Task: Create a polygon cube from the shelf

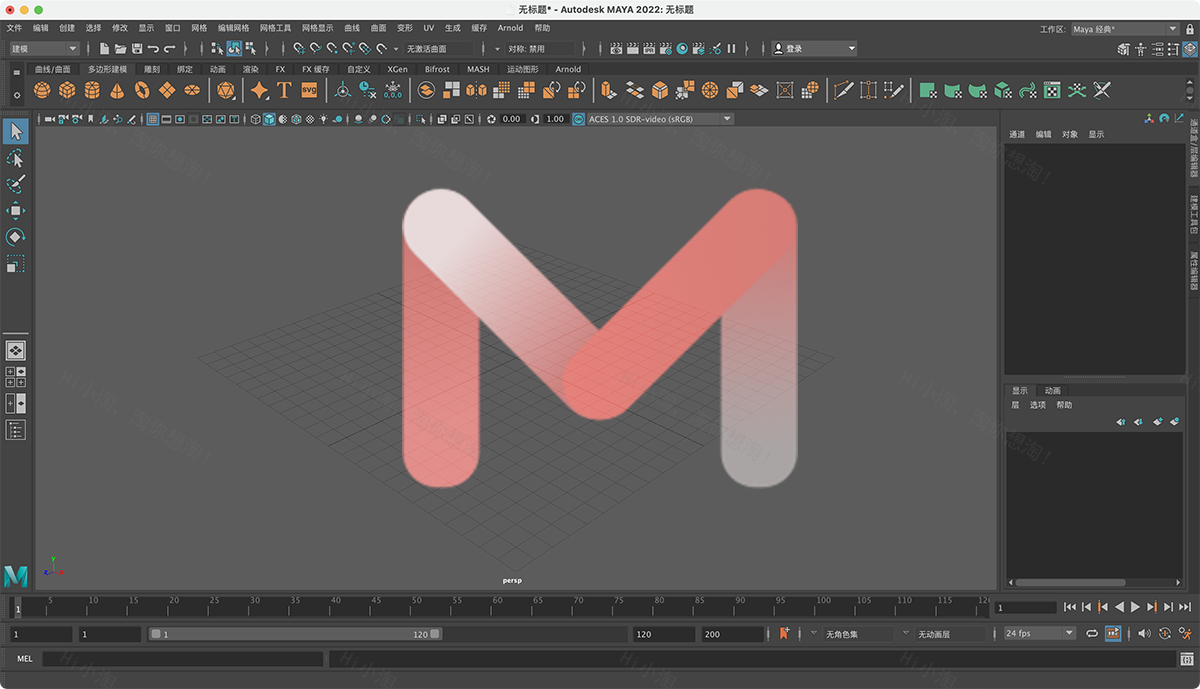Action: [67, 90]
